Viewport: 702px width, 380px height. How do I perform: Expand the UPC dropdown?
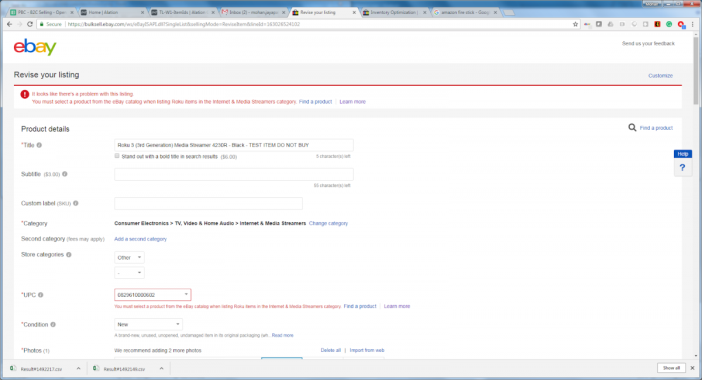coord(186,295)
